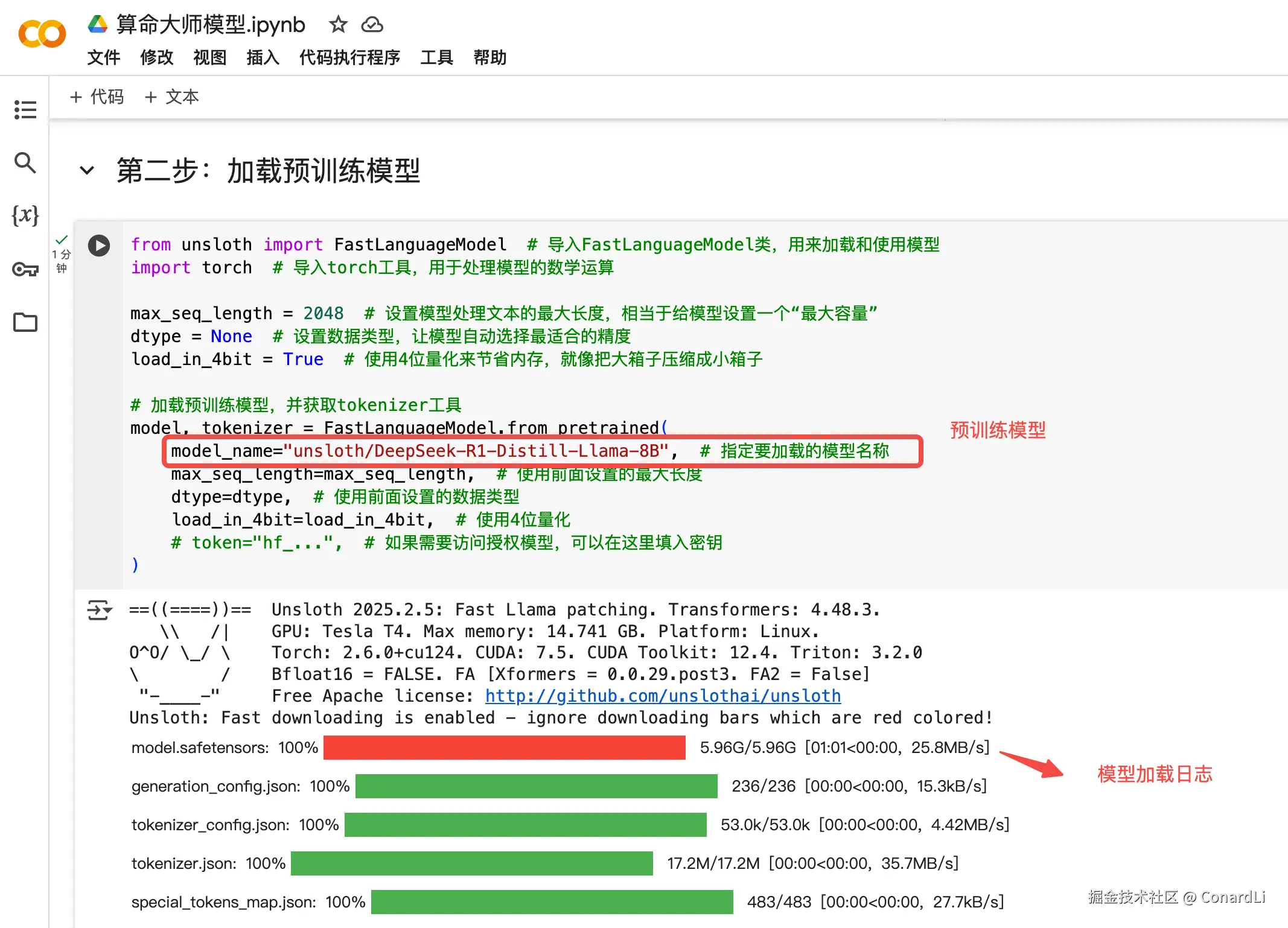The height and width of the screenshot is (928, 1288).
Task: Star the notebook with the star icon
Action: click(x=338, y=25)
